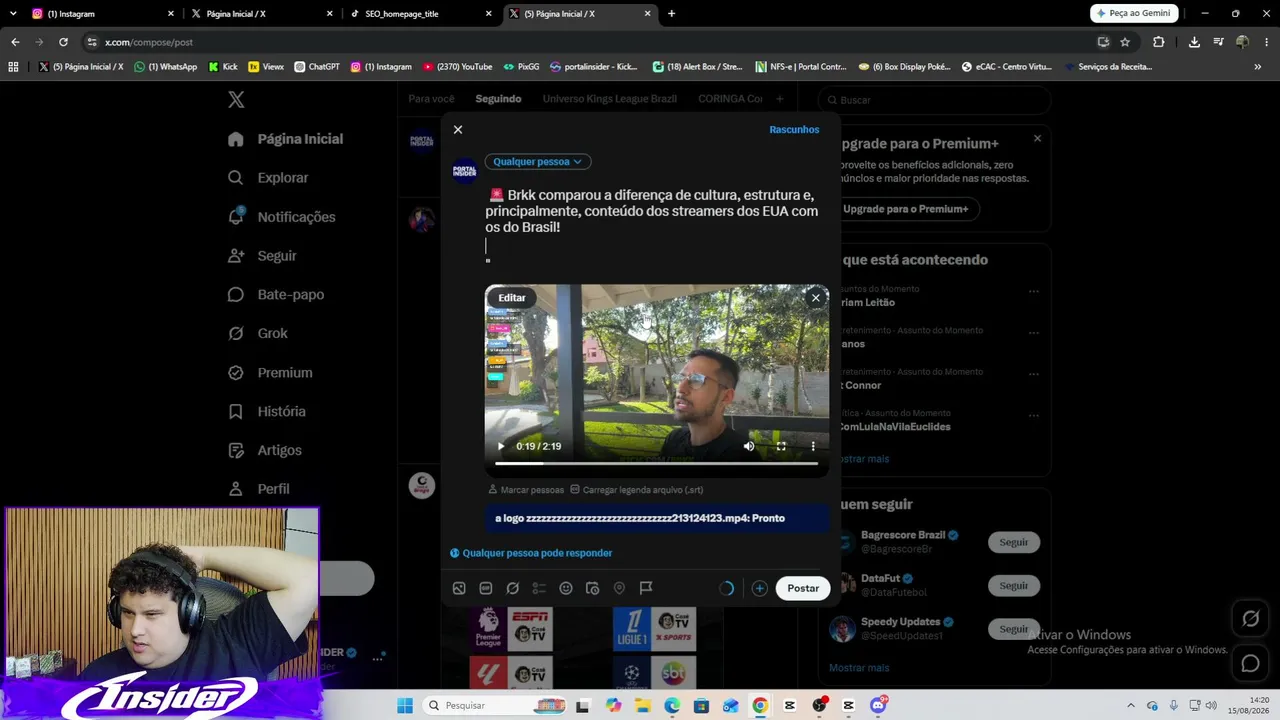Open the Grok floating button
The height and width of the screenshot is (720, 1280).
point(1251,619)
